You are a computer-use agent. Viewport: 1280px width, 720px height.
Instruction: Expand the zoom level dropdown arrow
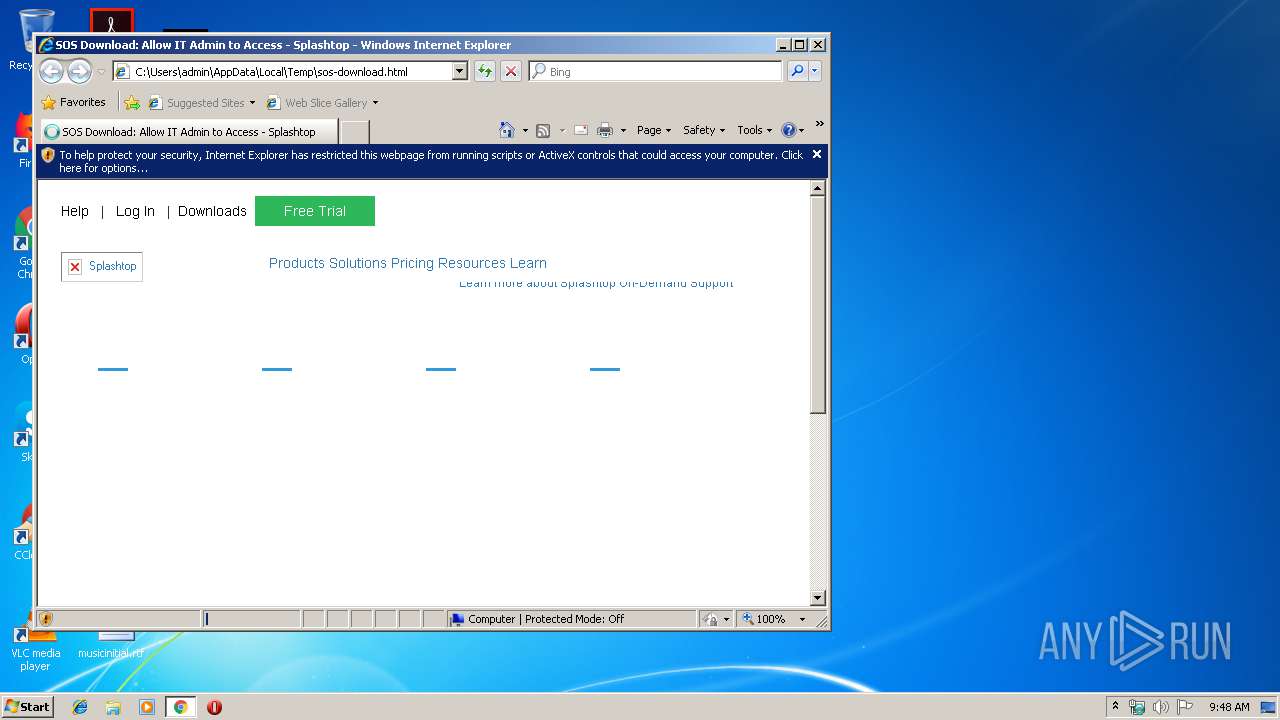802,619
